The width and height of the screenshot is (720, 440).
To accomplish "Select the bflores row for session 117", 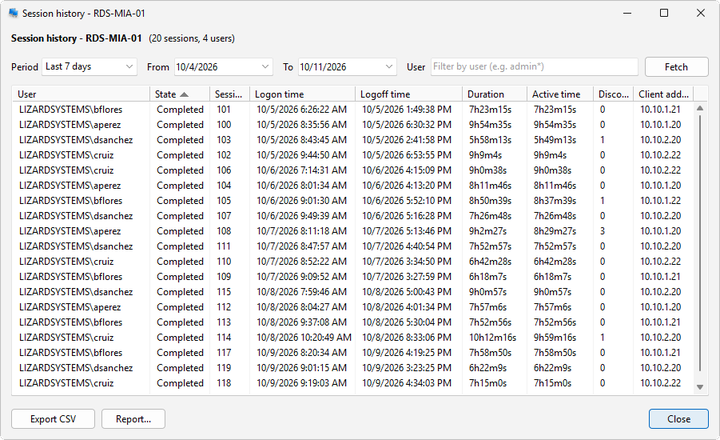I will tap(353, 353).
